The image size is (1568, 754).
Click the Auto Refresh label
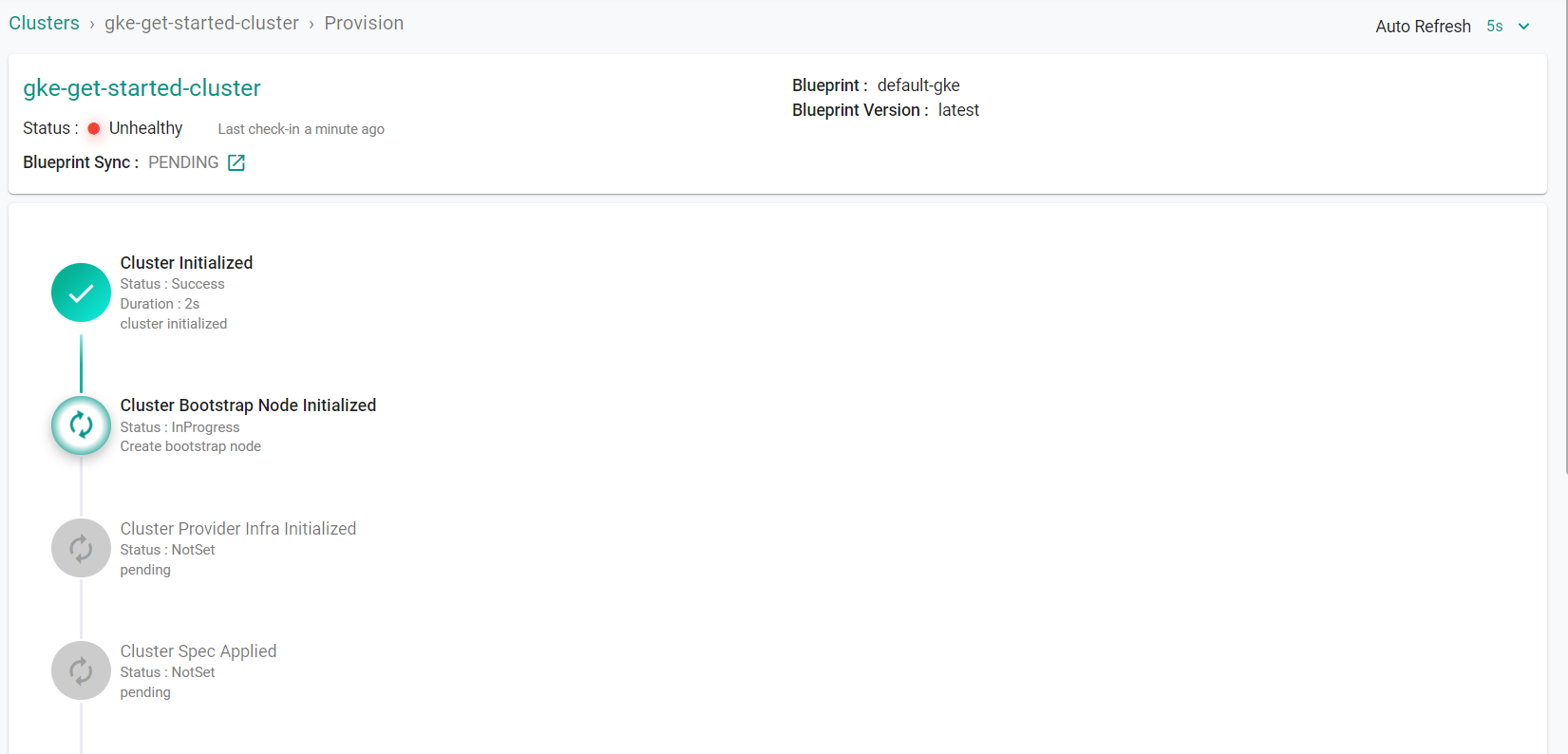[1423, 27]
